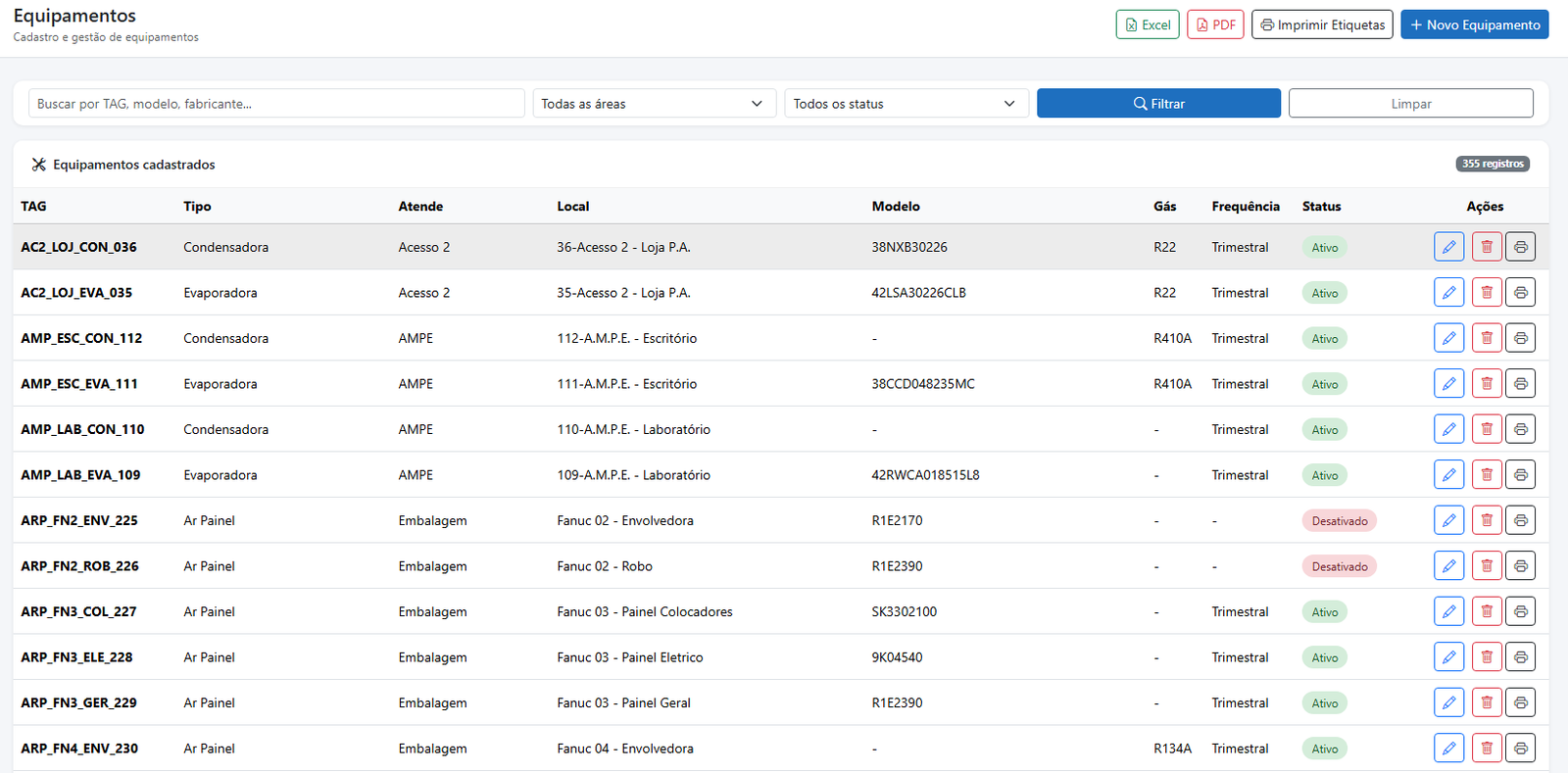Edit equipment ARP_FN3_GER_229
This screenshot has width=1568, height=773.
(1448, 702)
